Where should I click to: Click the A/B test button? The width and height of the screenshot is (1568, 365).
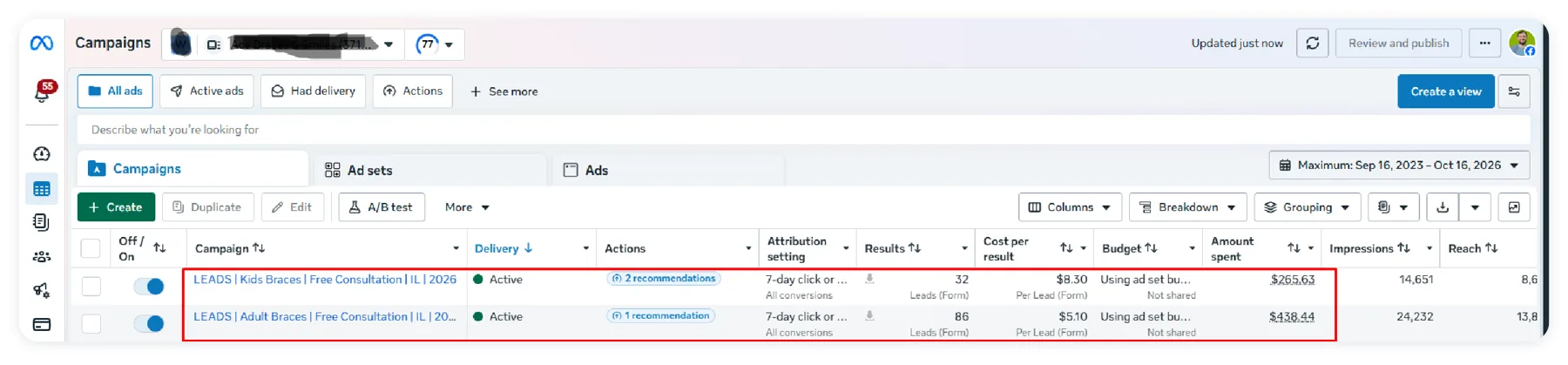pos(382,207)
